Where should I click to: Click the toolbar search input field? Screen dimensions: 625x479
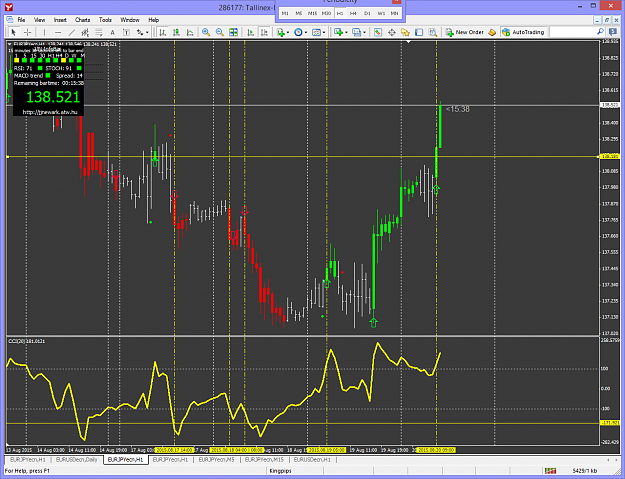(572, 32)
